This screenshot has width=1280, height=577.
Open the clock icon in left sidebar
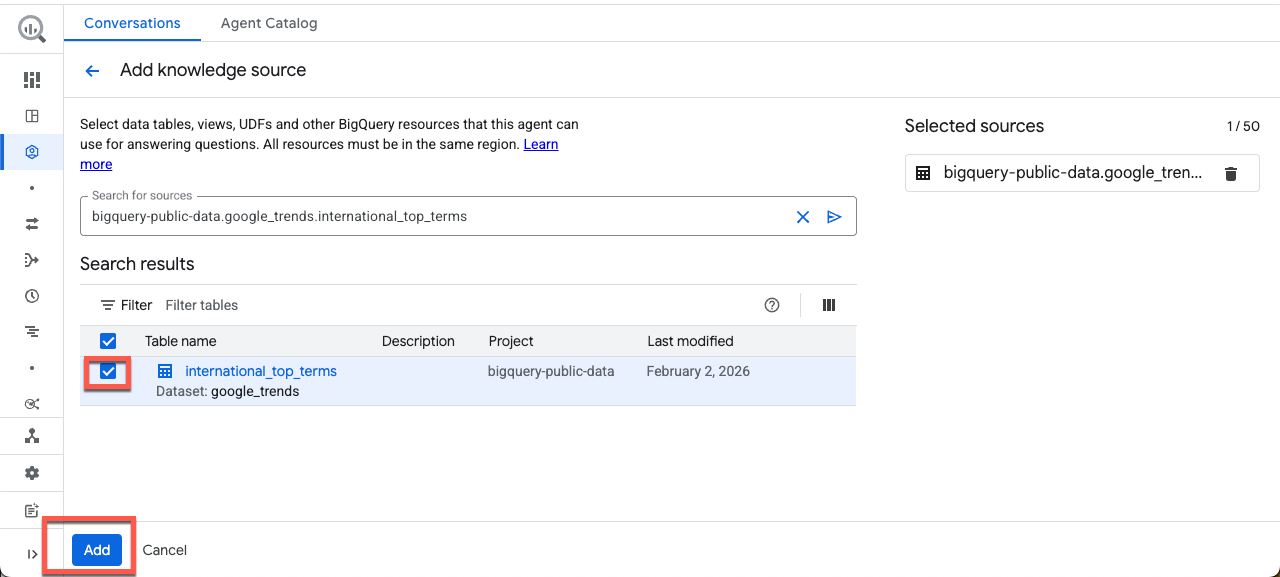coord(32,296)
